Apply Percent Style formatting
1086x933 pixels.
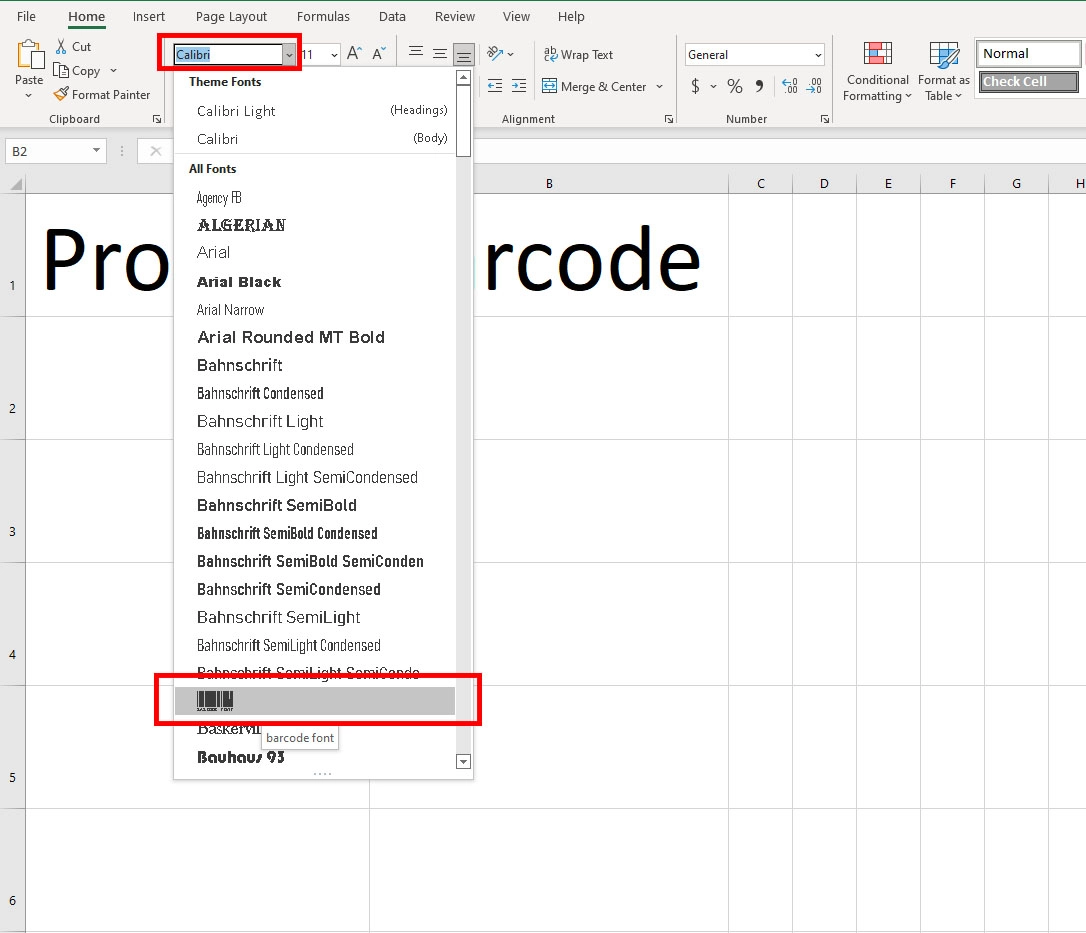click(x=735, y=87)
